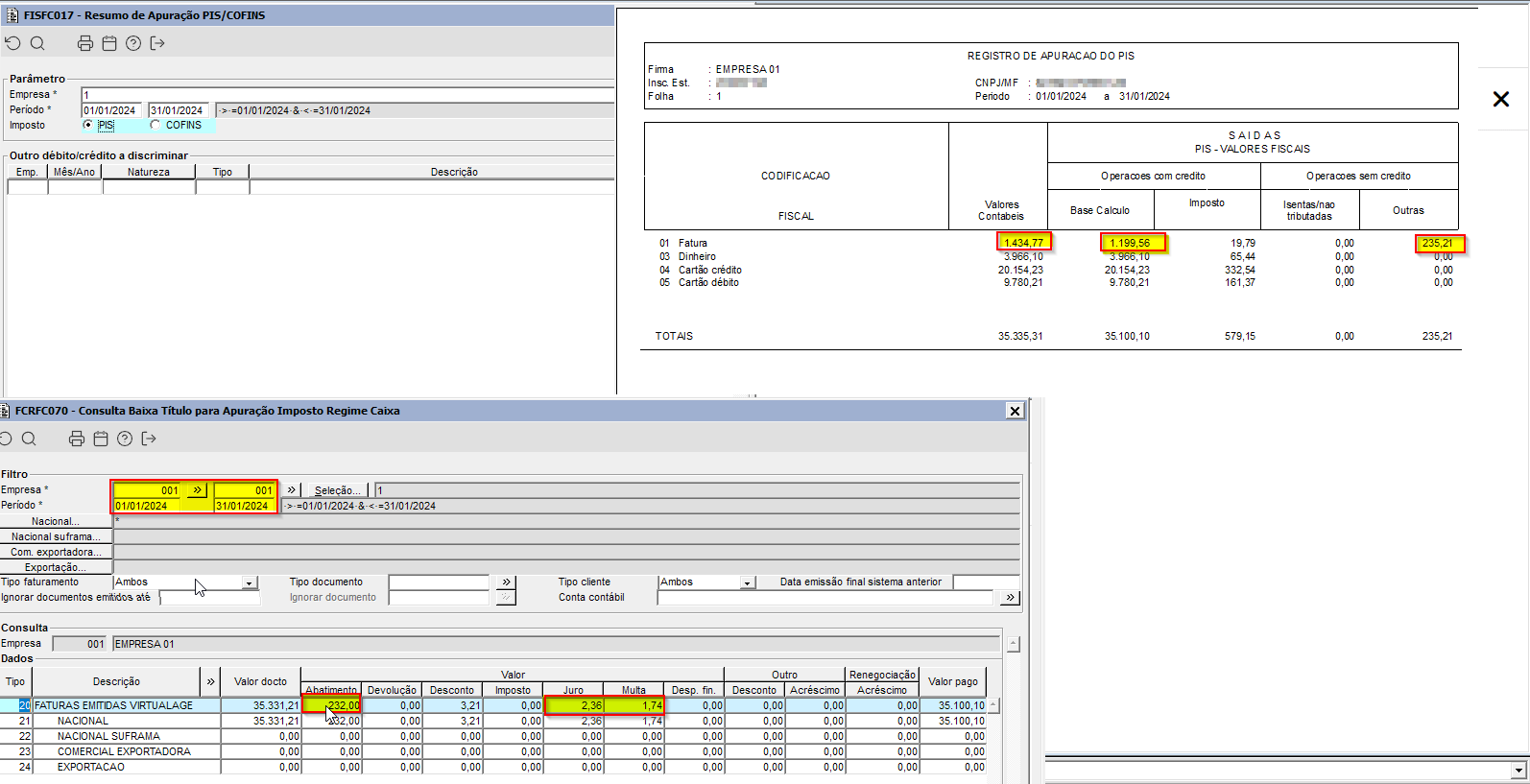Image resolution: width=1530 pixels, height=784 pixels.
Task: Click highlighted Outras value 235,21 in Fatura row
Action: (1439, 243)
